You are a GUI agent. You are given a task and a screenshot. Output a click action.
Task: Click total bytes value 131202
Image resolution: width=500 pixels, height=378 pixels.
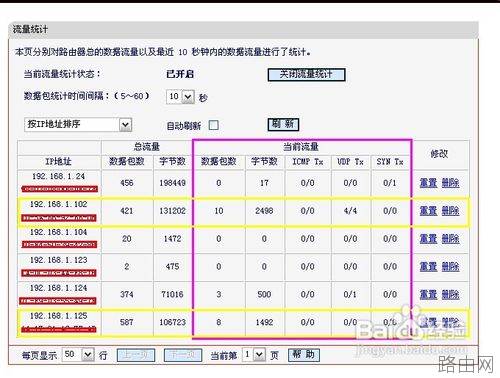pos(172,211)
